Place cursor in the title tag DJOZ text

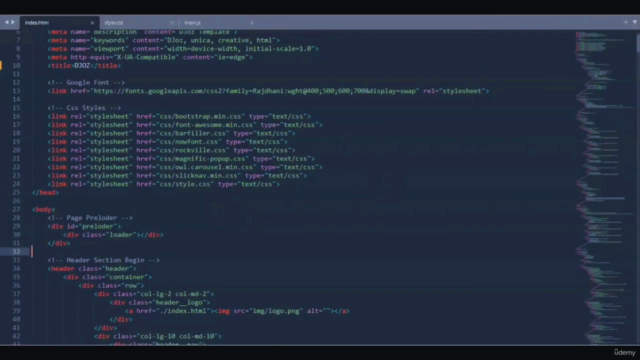[82, 65]
